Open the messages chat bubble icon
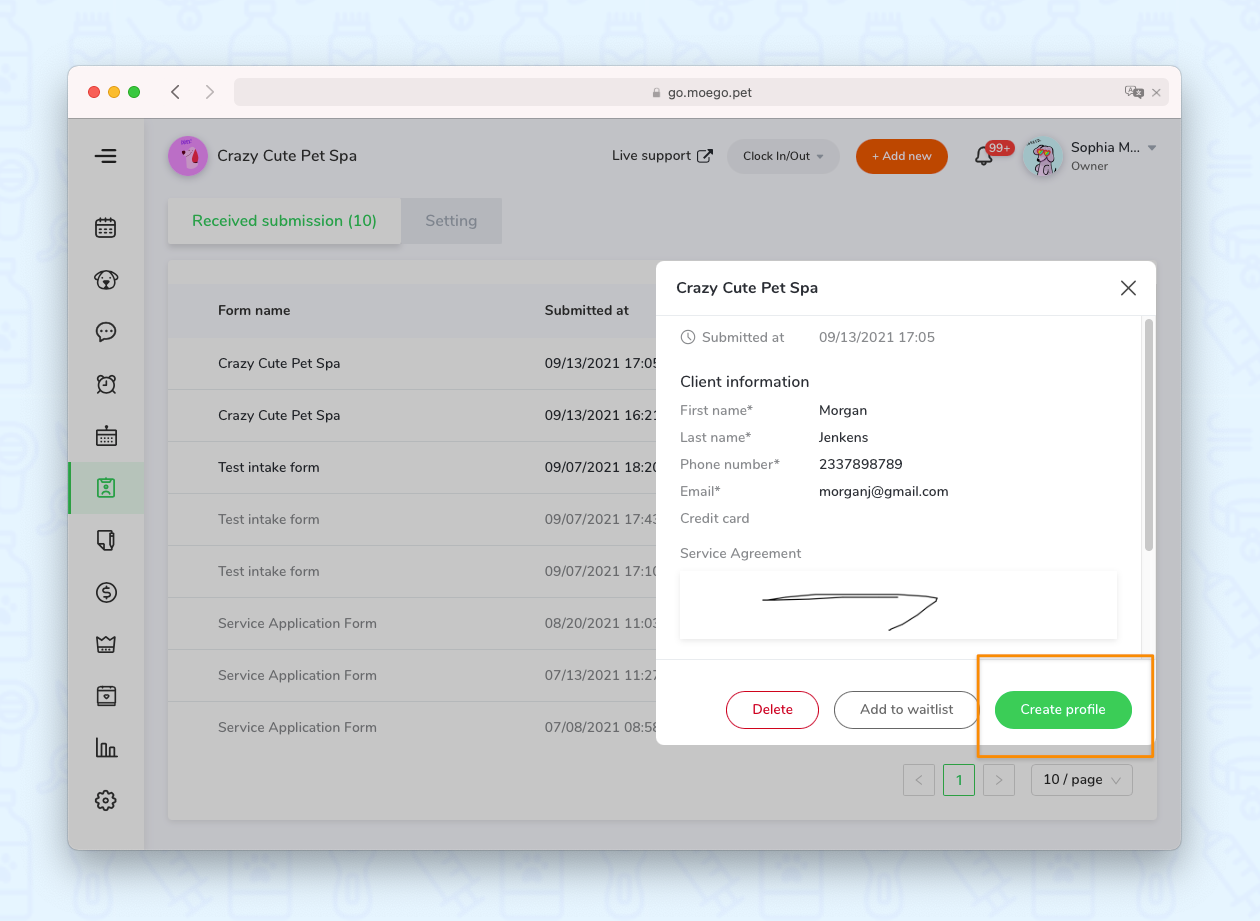This screenshot has height=921, width=1260. point(106,332)
